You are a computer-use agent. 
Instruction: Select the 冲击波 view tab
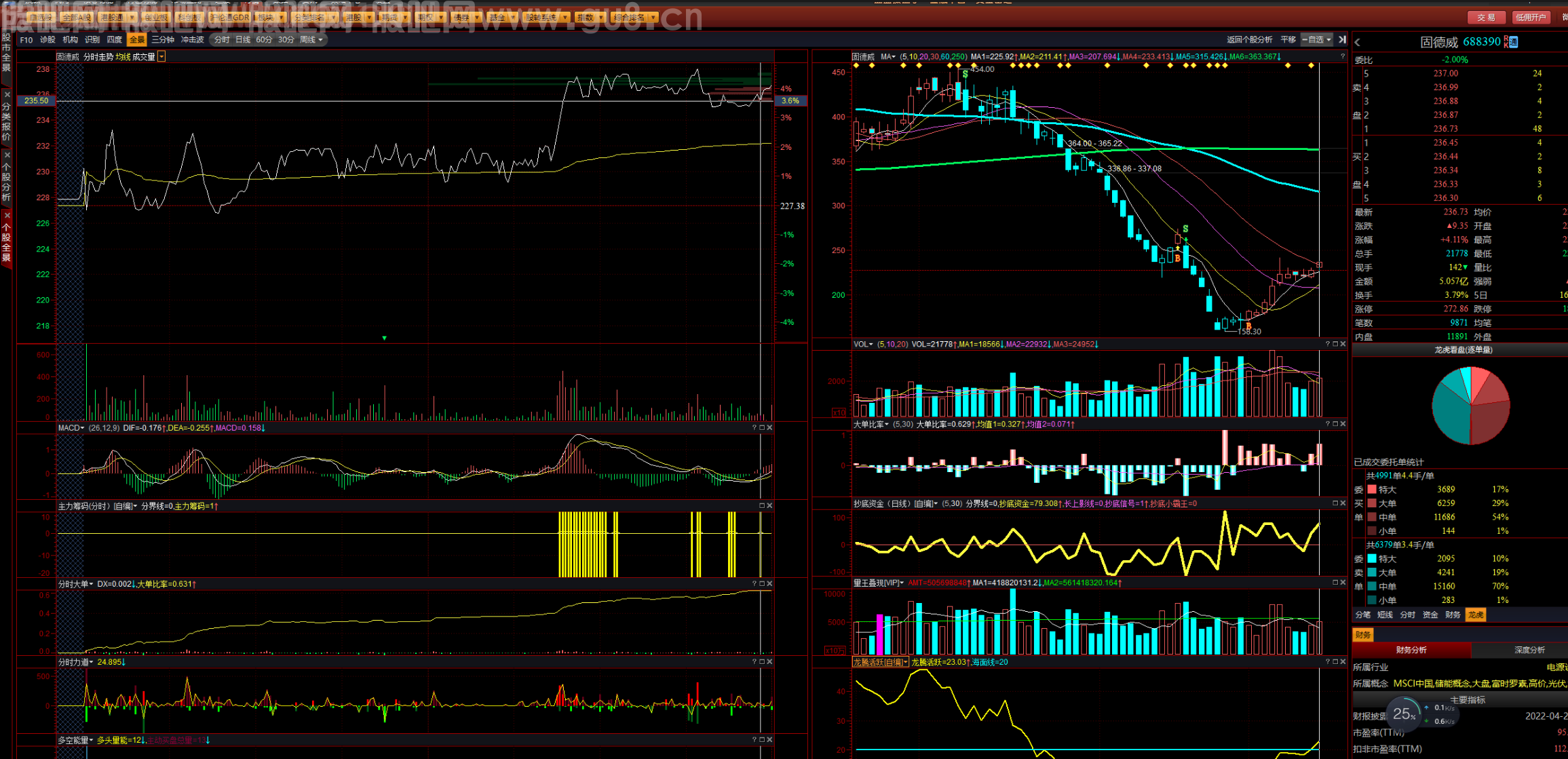192,40
